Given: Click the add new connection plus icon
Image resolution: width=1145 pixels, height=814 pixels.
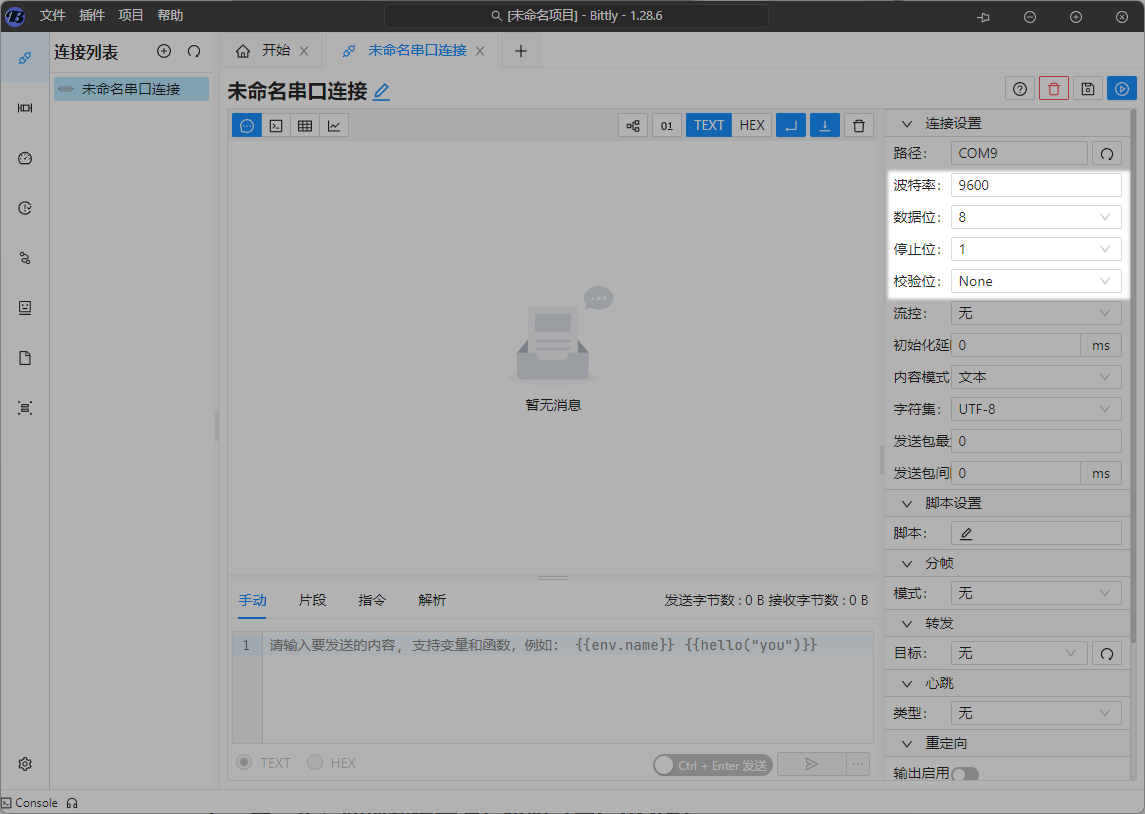Looking at the screenshot, I should coord(164,51).
